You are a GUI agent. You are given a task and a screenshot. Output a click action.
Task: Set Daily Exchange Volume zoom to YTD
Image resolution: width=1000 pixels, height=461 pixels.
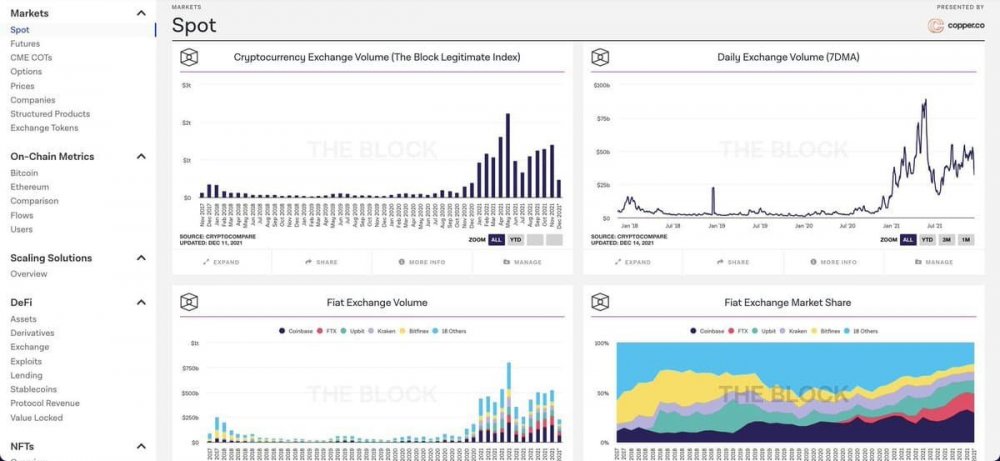tap(927, 240)
